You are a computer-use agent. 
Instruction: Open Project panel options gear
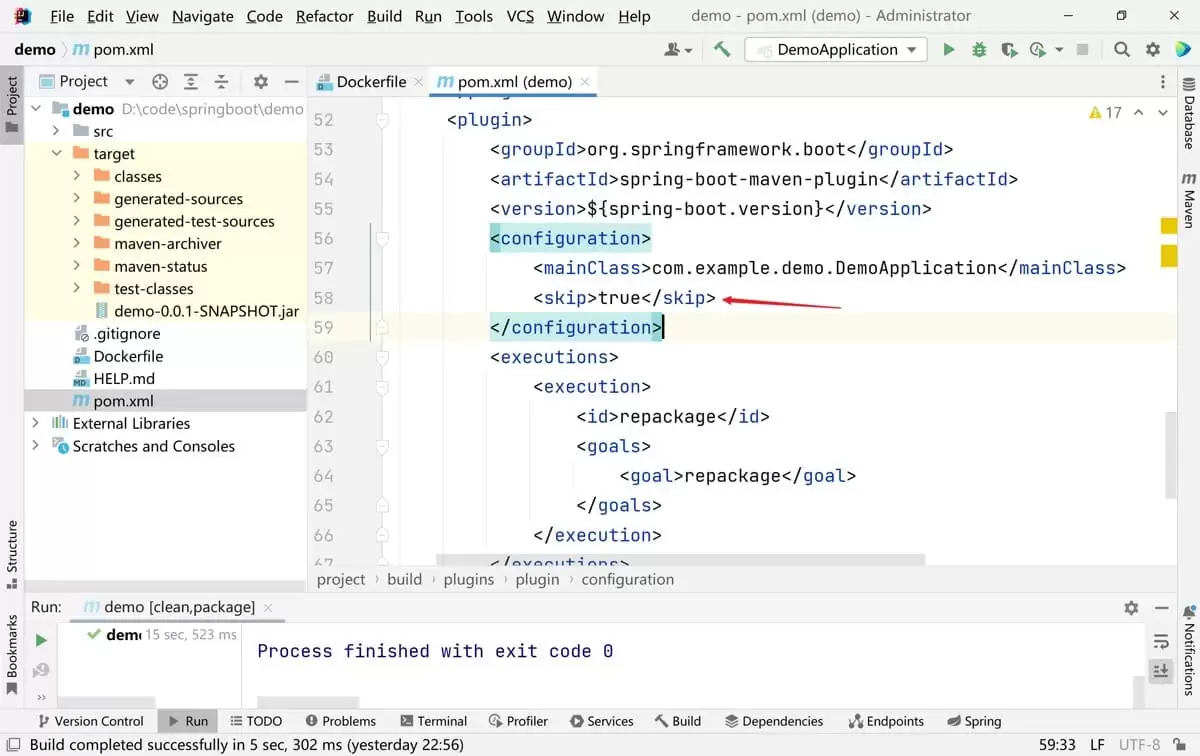(261, 82)
